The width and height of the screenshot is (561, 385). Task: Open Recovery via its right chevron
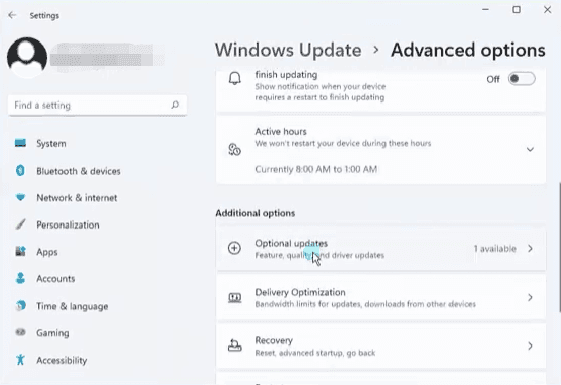coord(530,346)
